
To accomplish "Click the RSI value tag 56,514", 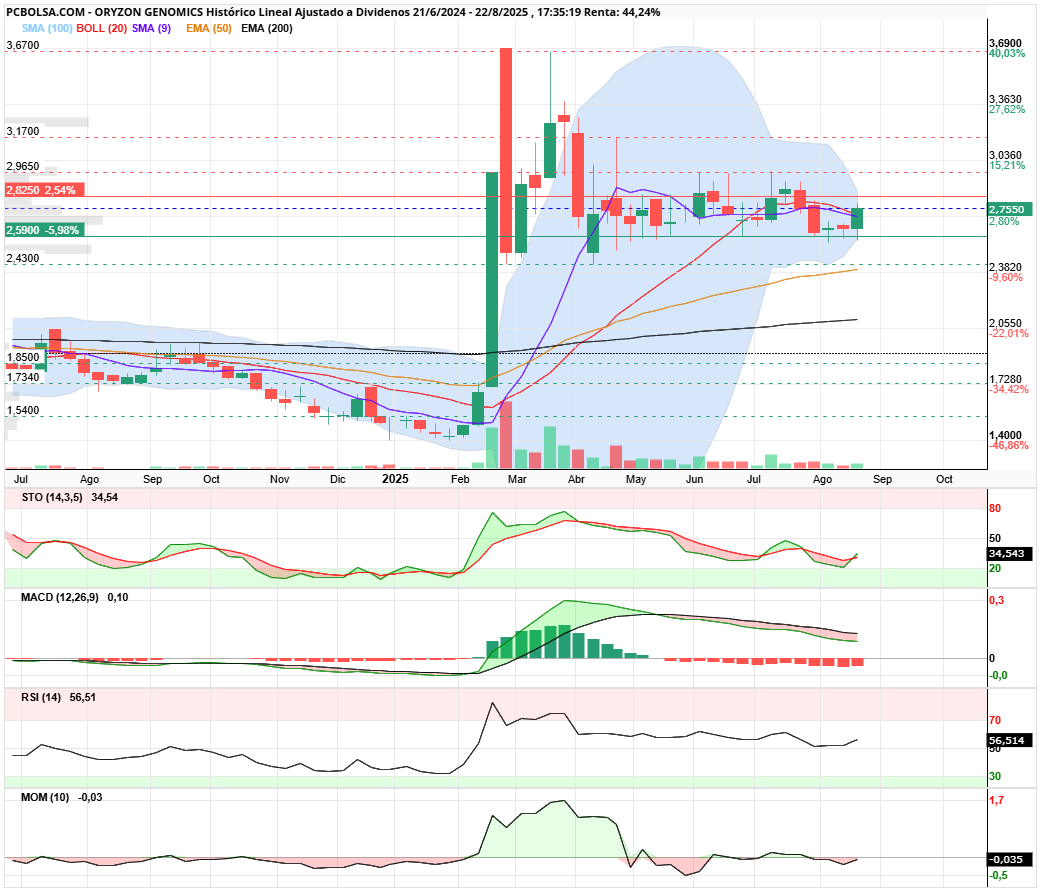I will [x=1010, y=741].
